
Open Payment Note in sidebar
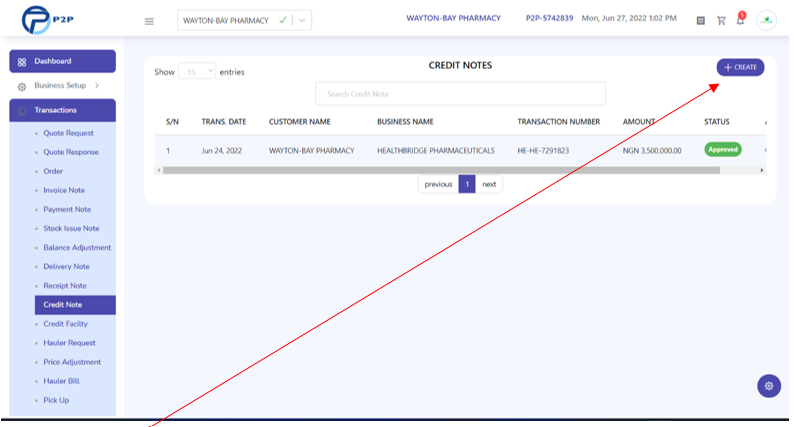point(67,209)
